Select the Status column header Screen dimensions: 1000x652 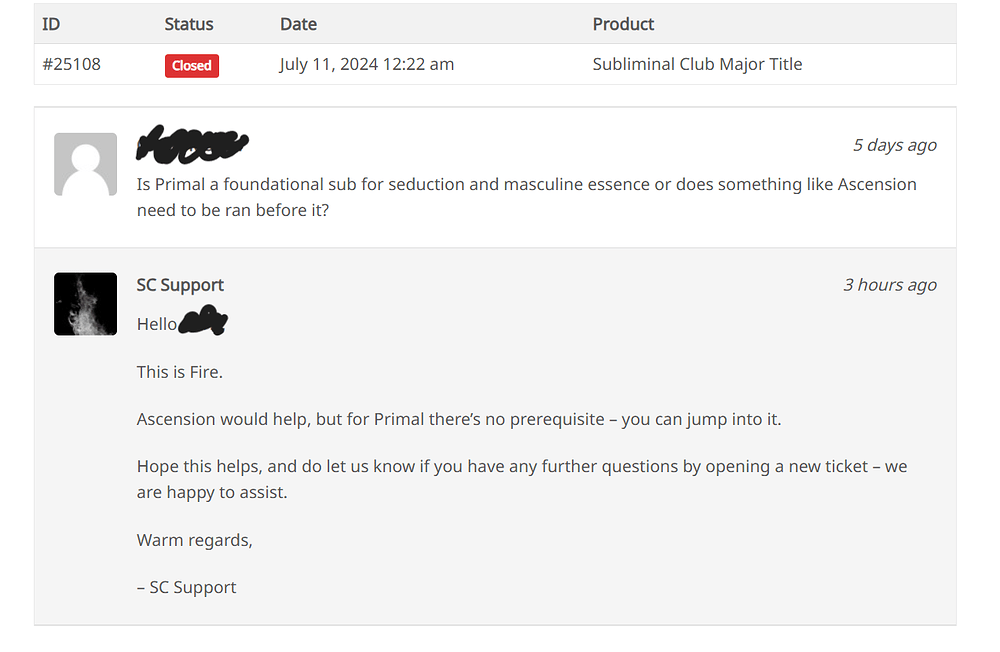tap(189, 24)
